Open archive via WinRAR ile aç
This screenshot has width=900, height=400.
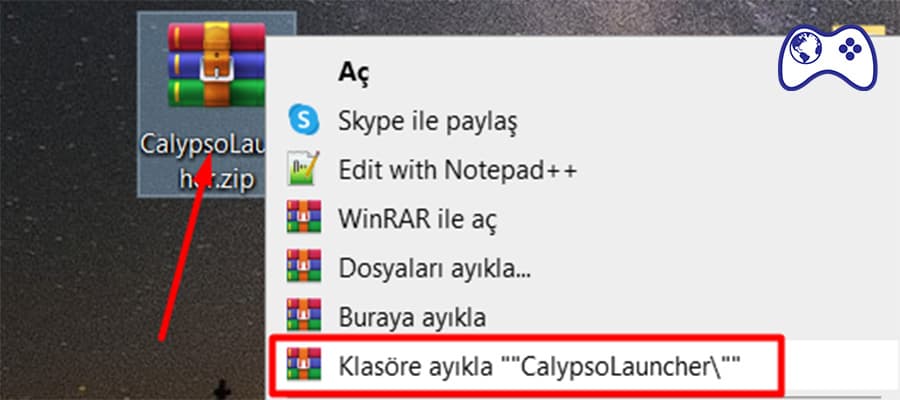click(417, 219)
